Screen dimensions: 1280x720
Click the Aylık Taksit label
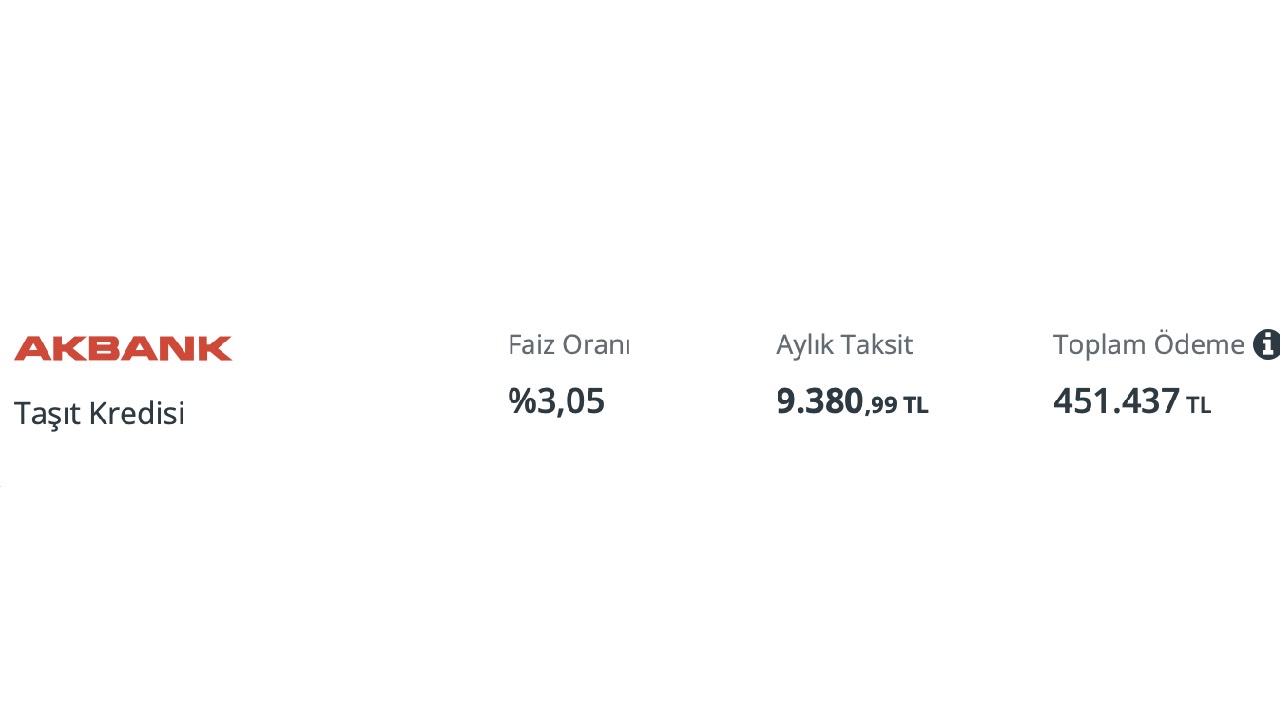[845, 345]
